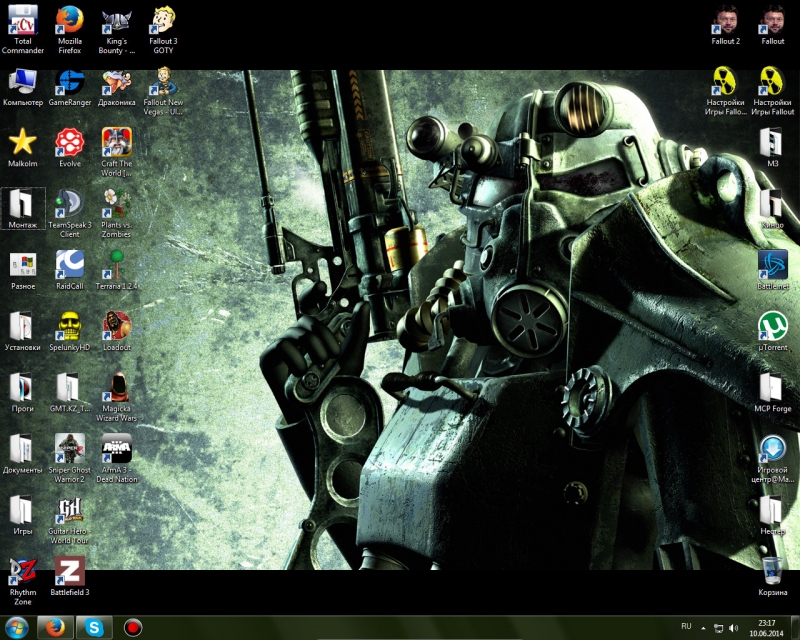Select the GMT.KZ_T... folder

(x=70, y=392)
